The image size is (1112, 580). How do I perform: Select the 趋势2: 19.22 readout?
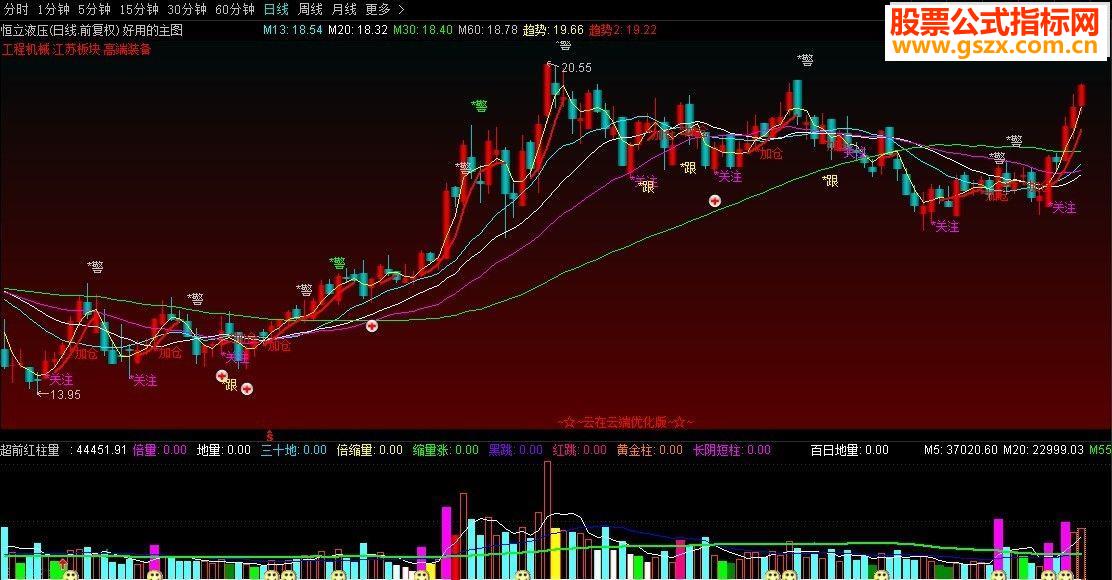(623, 30)
